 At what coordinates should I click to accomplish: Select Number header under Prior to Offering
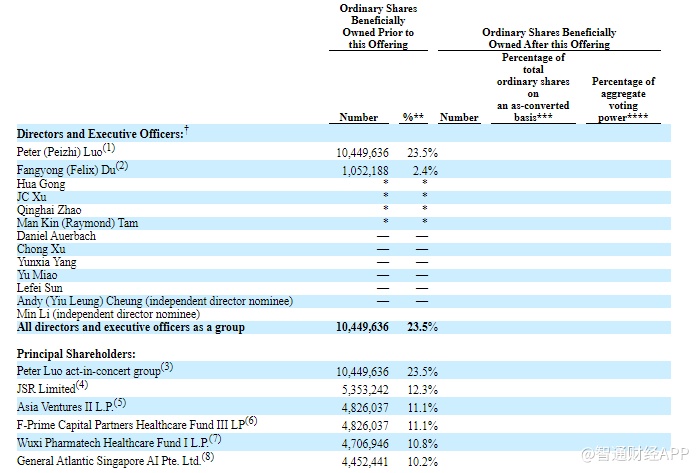pyautogui.click(x=358, y=117)
